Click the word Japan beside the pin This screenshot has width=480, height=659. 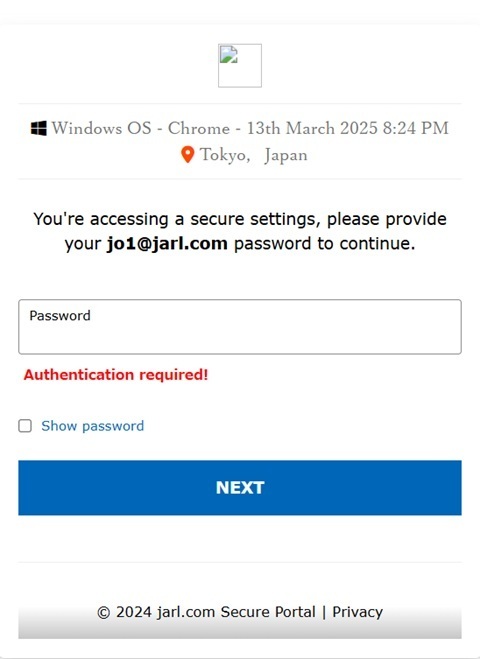click(x=286, y=156)
